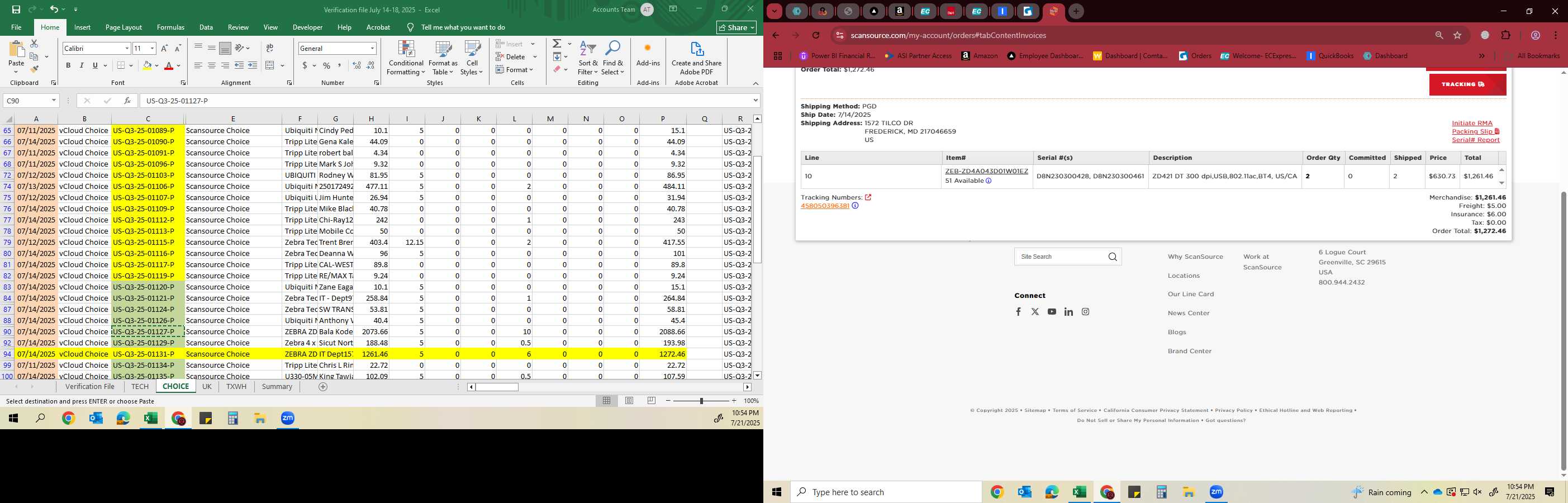Open Conditional Formatting dropdown
1568x503 pixels.
pos(406,59)
